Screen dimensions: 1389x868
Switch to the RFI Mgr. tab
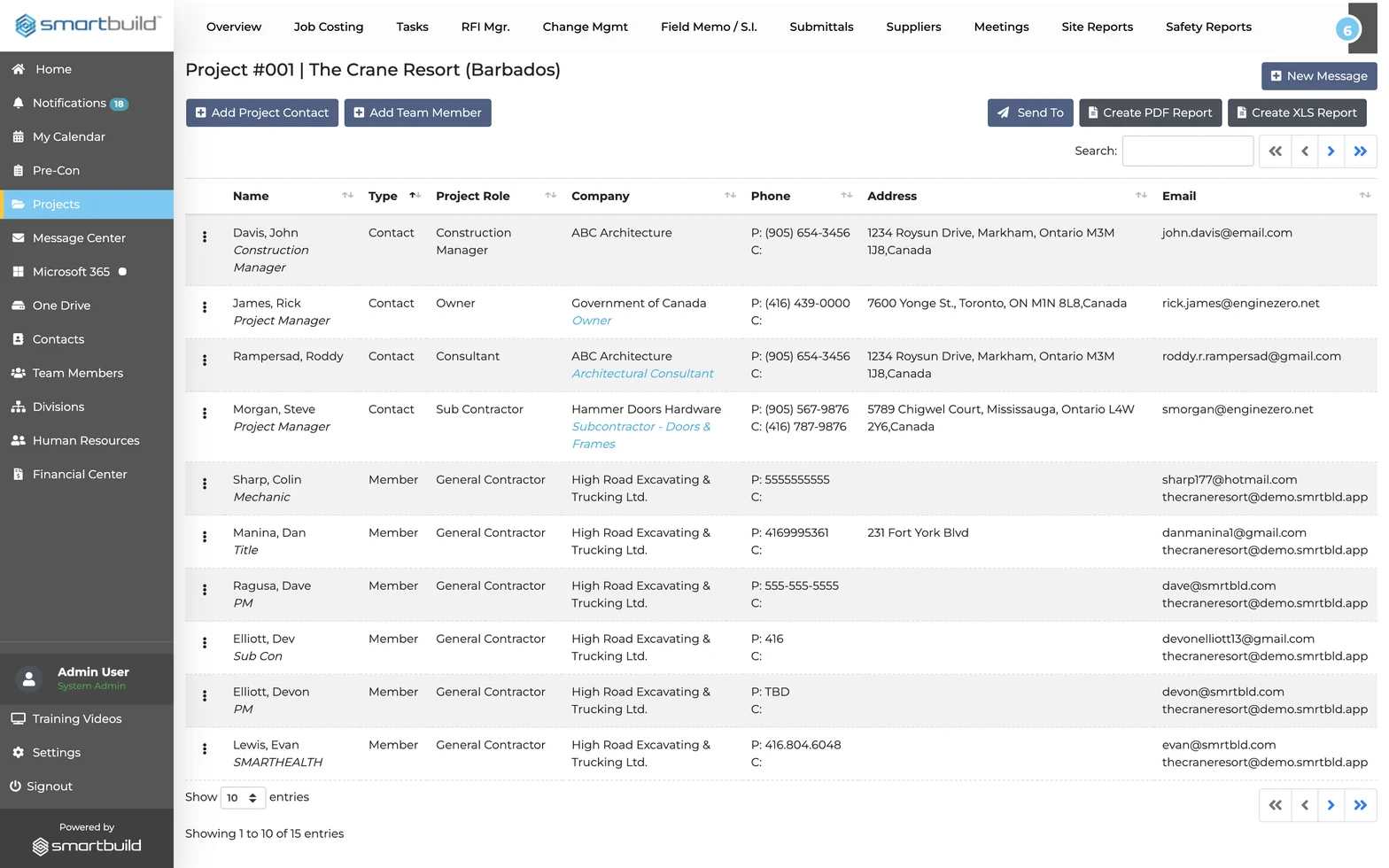point(485,27)
